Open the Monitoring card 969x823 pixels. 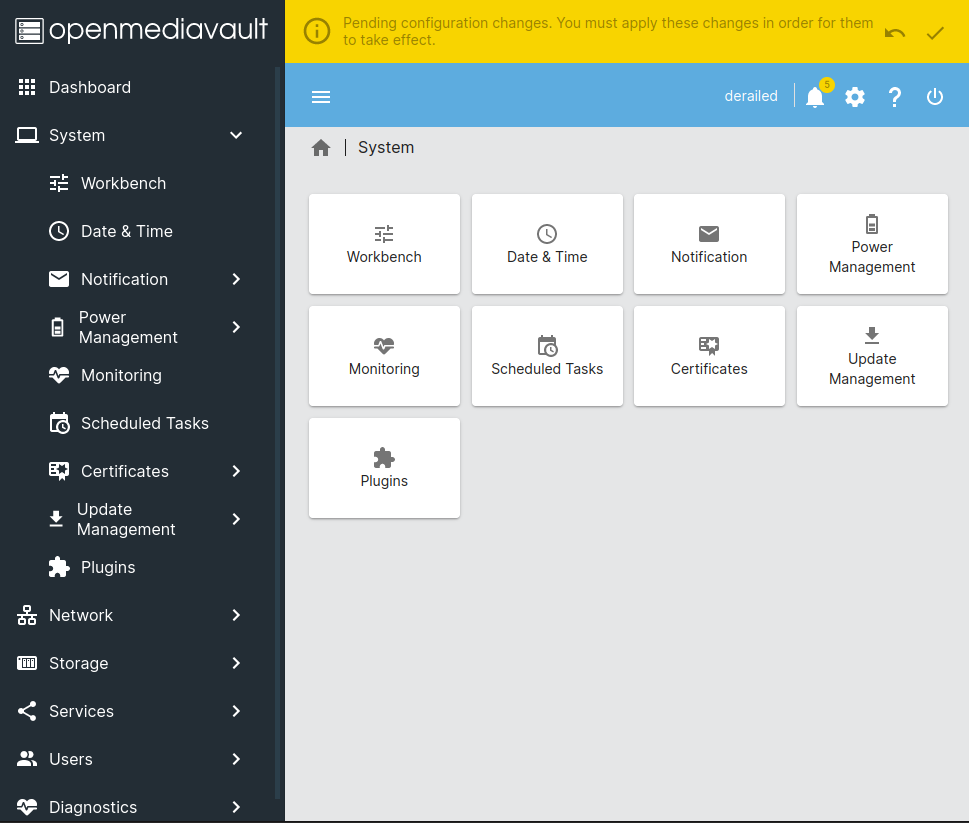[384, 356]
